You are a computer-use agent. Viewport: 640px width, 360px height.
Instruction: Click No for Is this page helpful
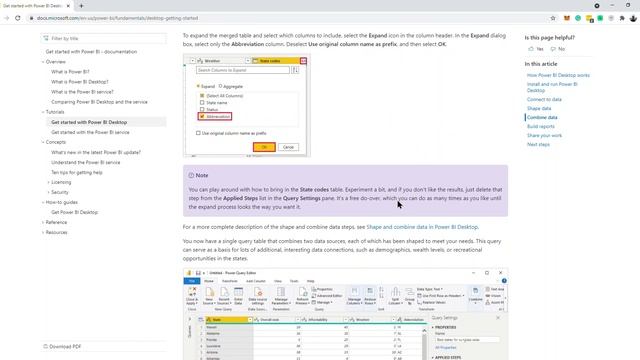tap(558, 49)
